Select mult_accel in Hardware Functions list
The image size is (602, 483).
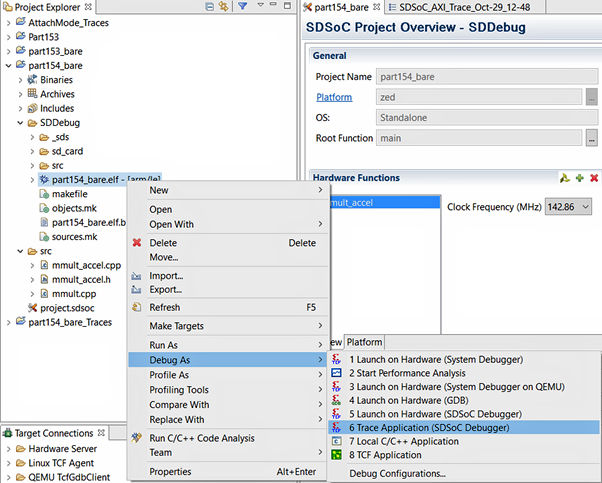pyautogui.click(x=385, y=202)
